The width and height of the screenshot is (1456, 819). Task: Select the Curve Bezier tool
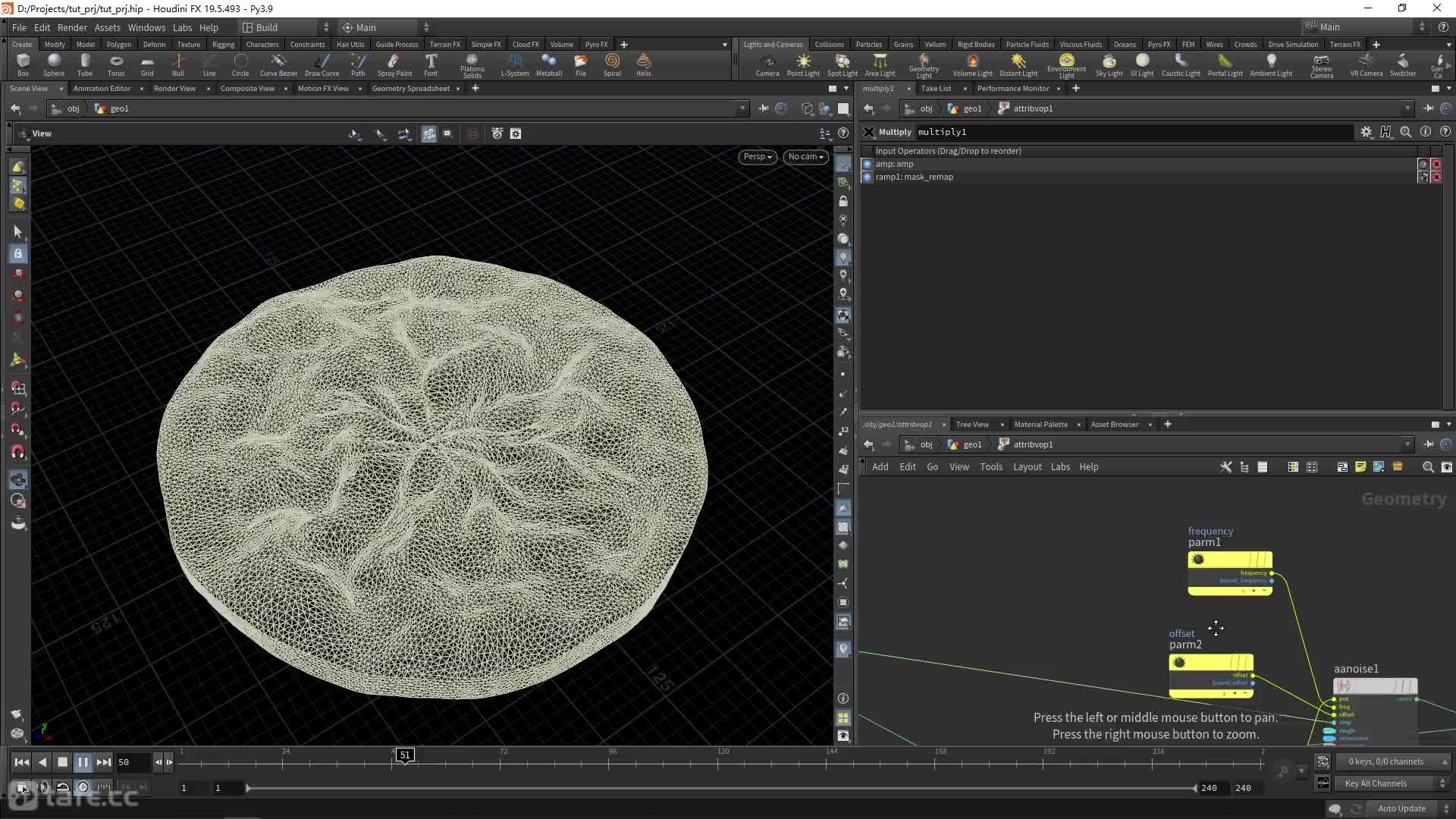point(278,64)
